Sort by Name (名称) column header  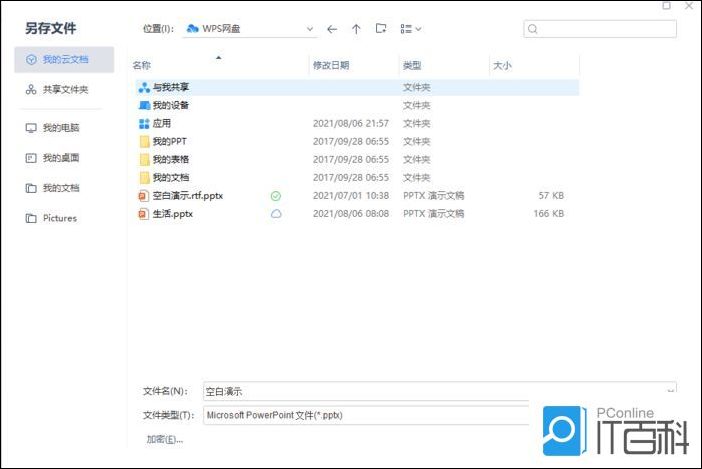(141, 65)
